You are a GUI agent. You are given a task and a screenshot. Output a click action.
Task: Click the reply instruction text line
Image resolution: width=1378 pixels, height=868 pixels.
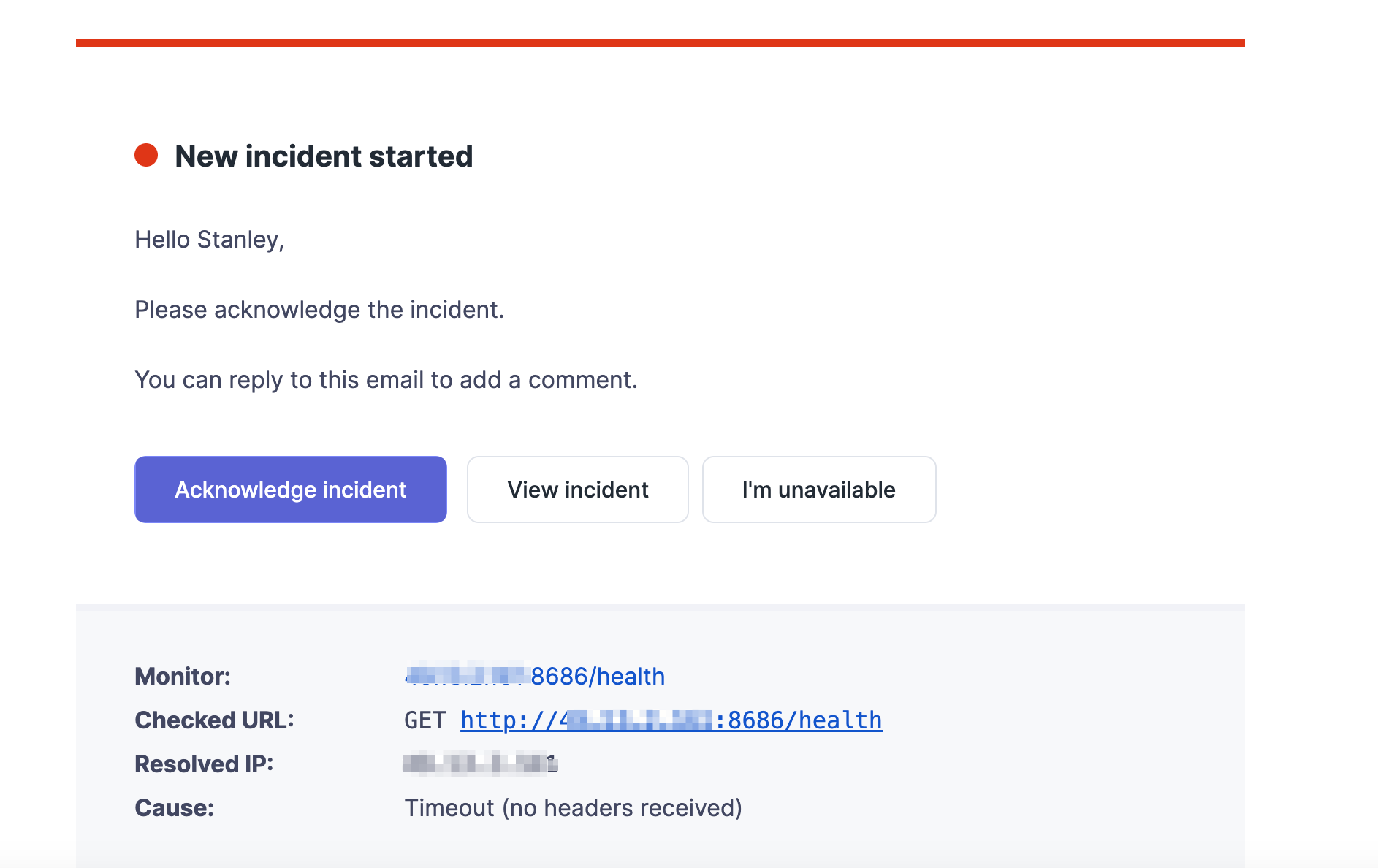coord(386,379)
